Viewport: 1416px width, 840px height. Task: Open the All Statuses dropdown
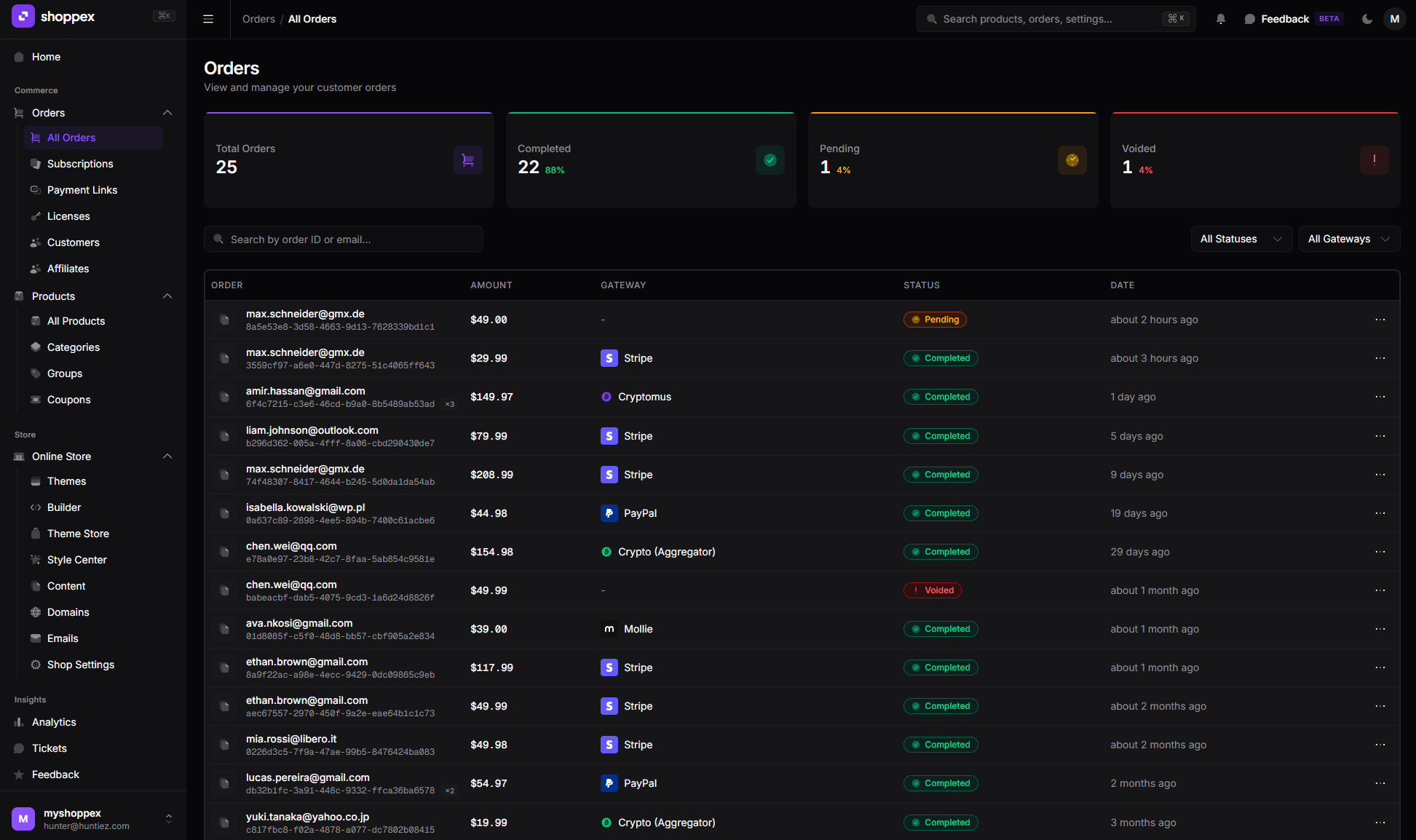tap(1241, 239)
